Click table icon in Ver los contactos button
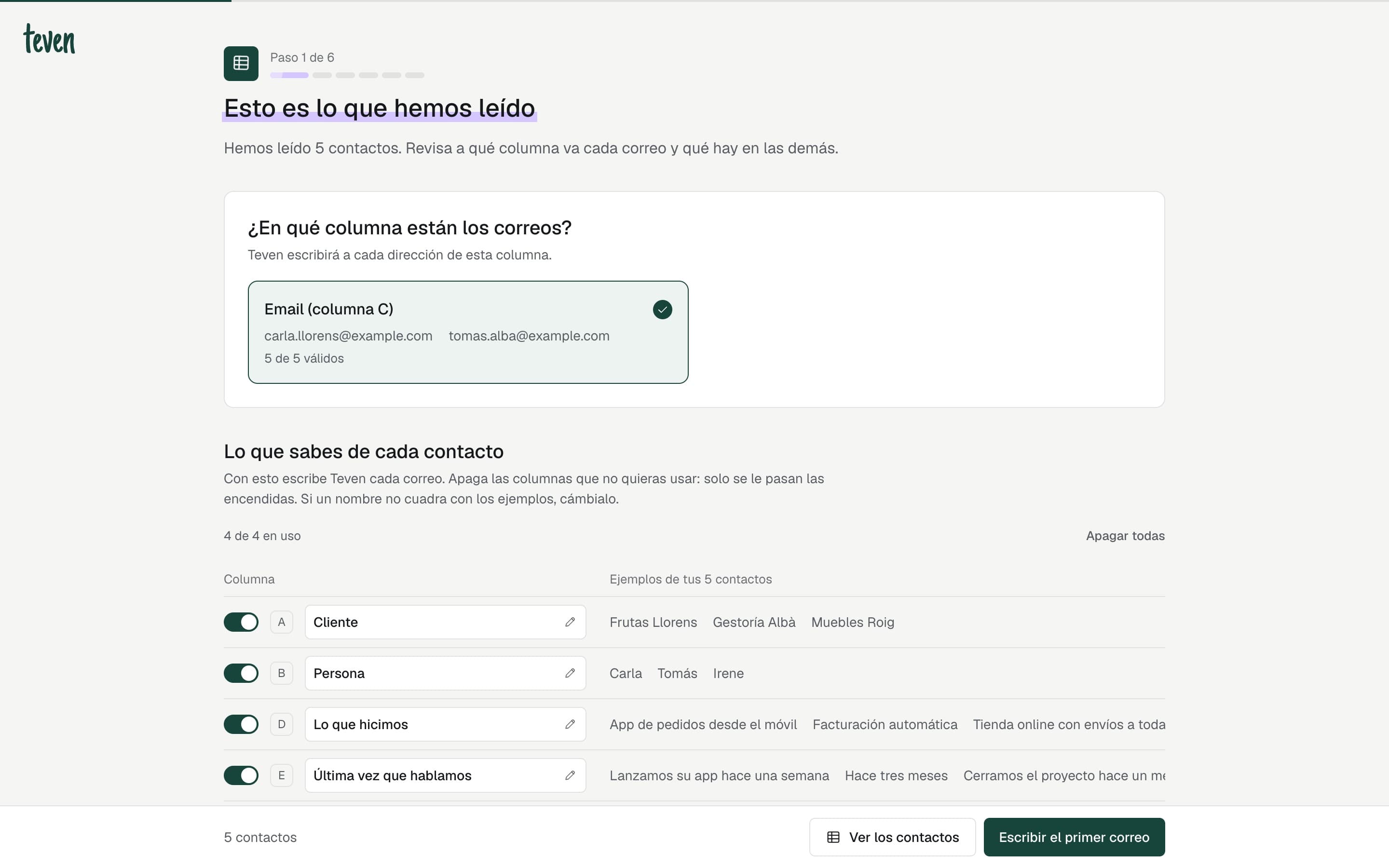The image size is (1389, 868). coord(833,837)
